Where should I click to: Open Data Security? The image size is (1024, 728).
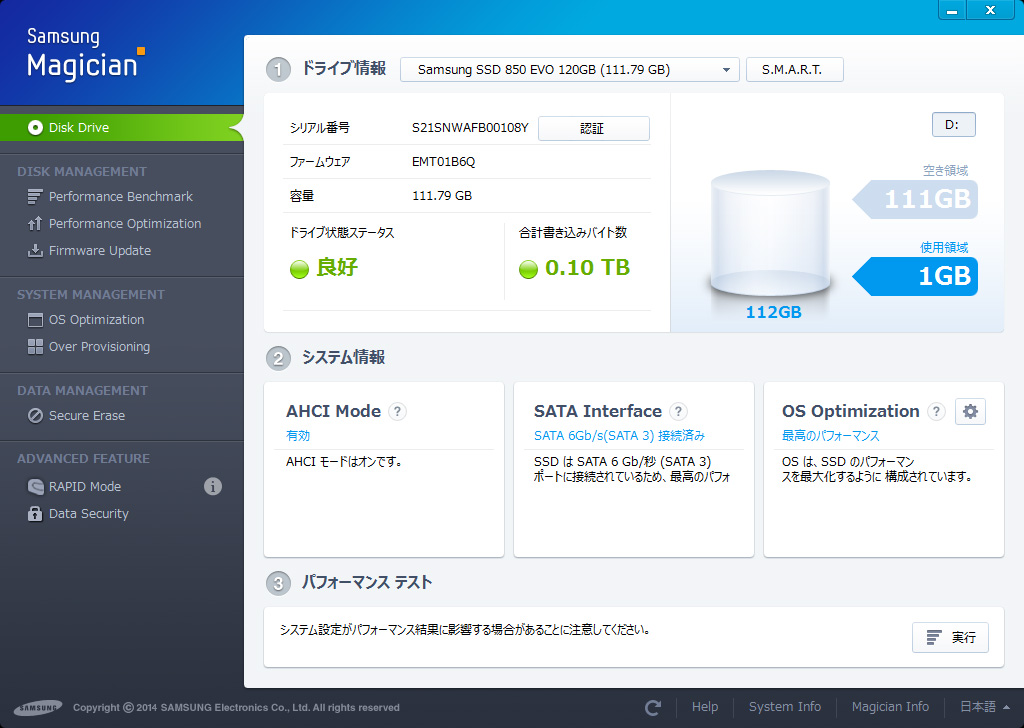click(x=89, y=514)
